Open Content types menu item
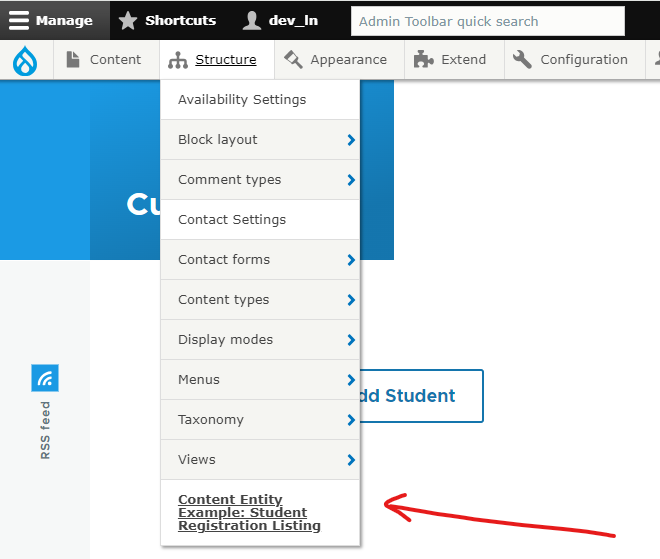This screenshot has height=559, width=660. [x=260, y=300]
